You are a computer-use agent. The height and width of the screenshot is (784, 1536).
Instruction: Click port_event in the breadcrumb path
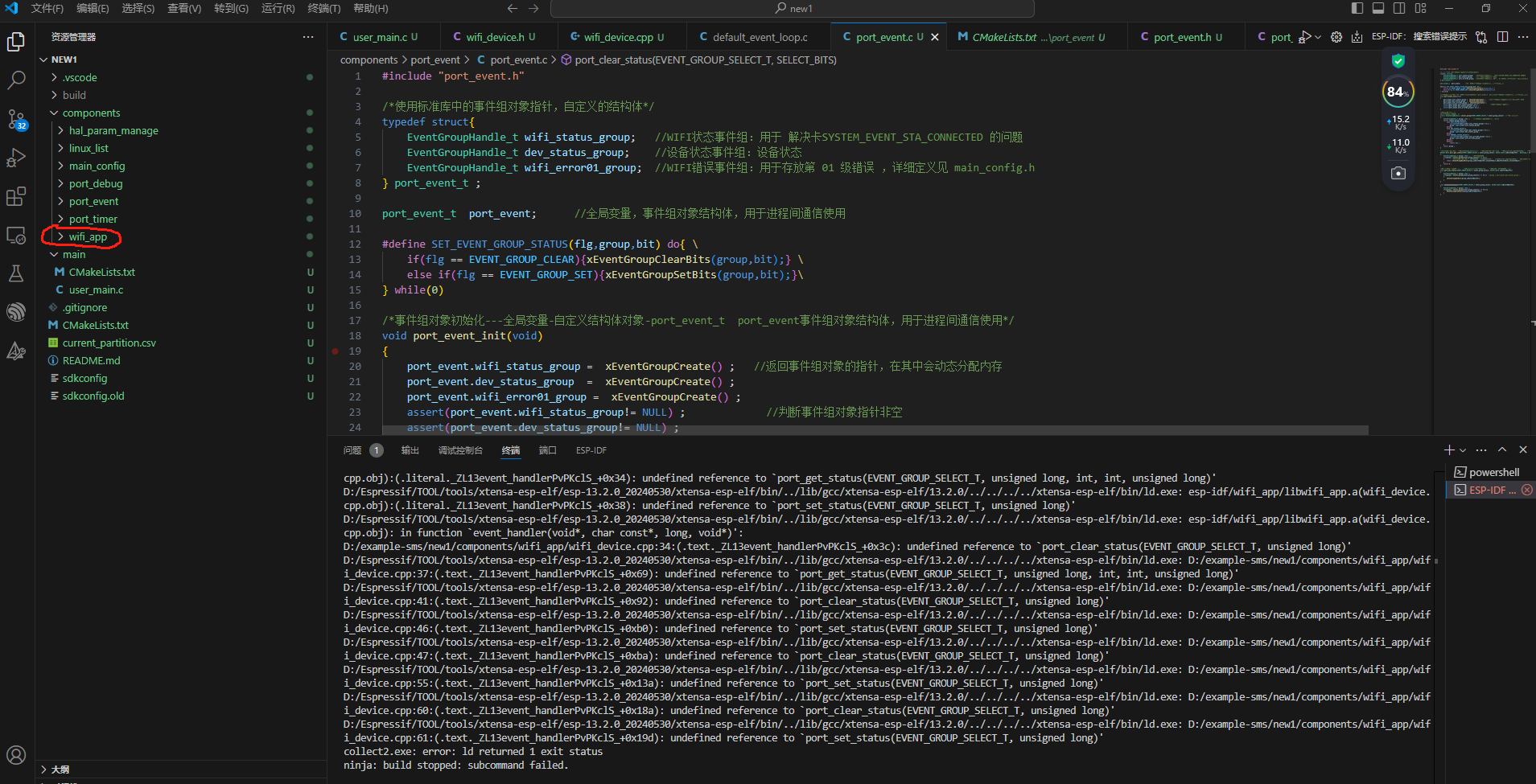point(435,60)
